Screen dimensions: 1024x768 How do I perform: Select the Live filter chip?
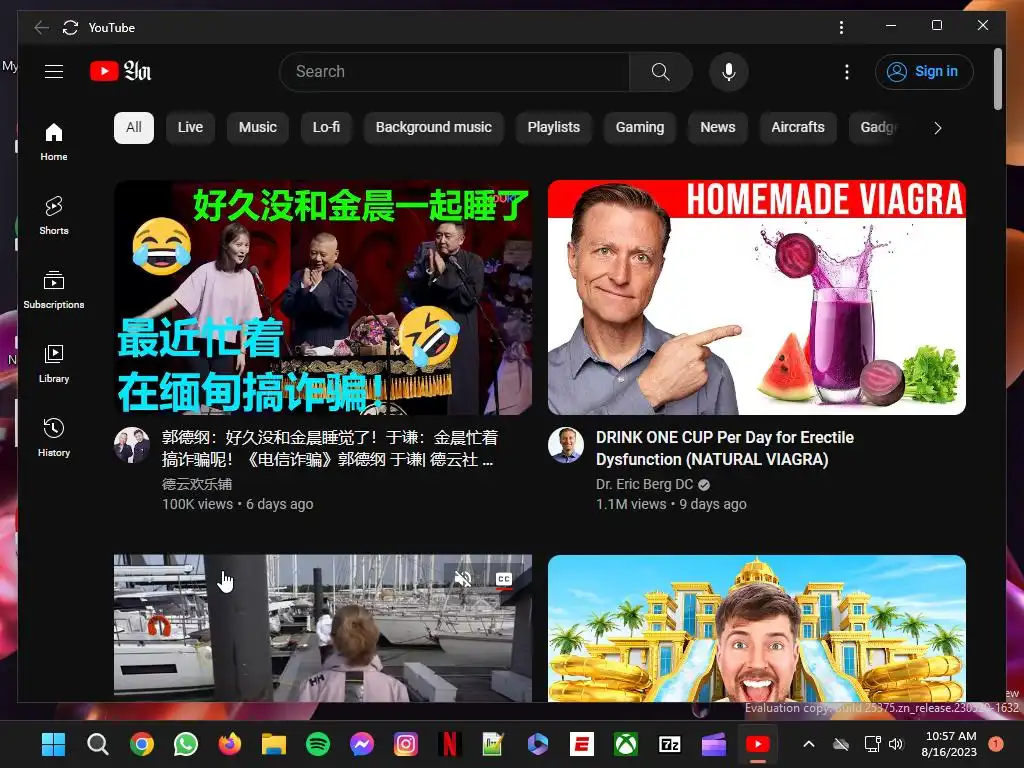point(190,127)
